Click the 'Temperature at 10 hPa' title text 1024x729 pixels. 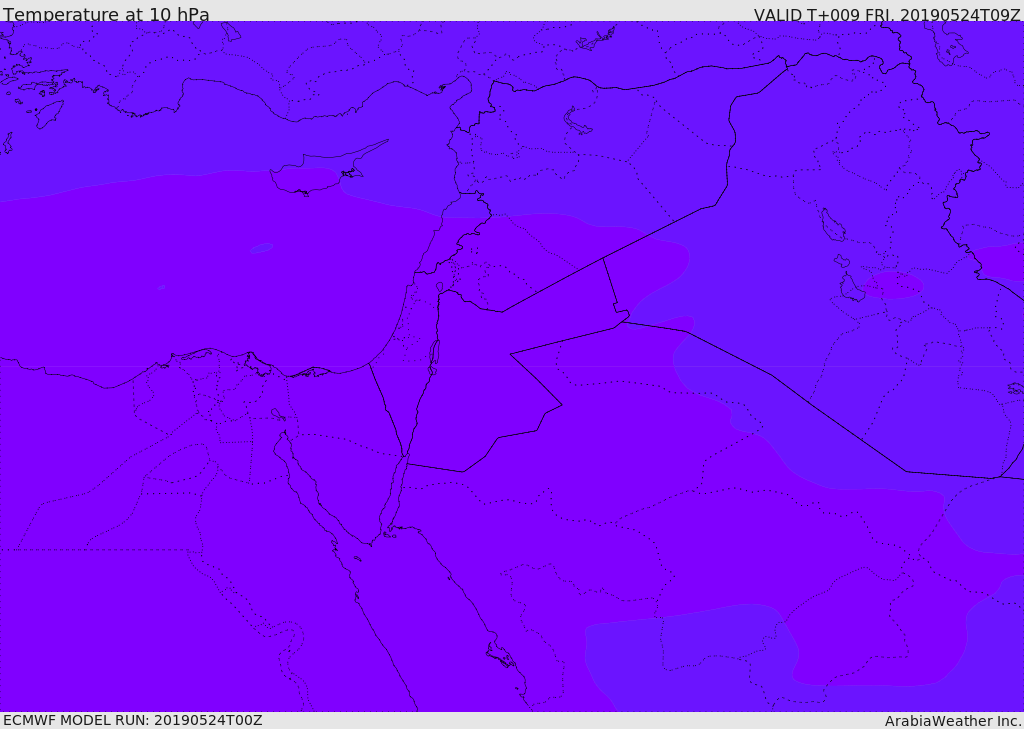coord(106,14)
